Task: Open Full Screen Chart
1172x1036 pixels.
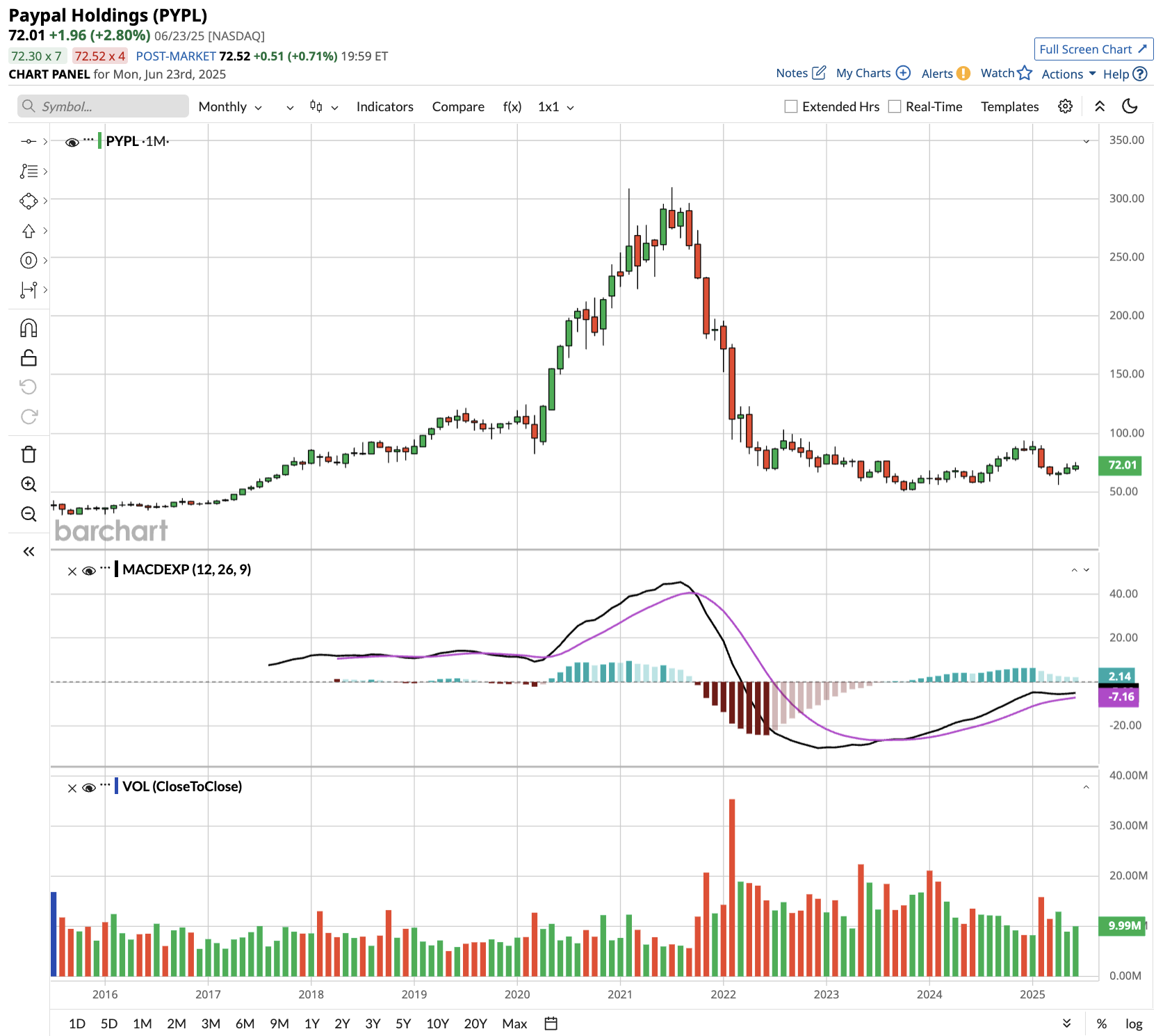Action: pyautogui.click(x=1093, y=49)
